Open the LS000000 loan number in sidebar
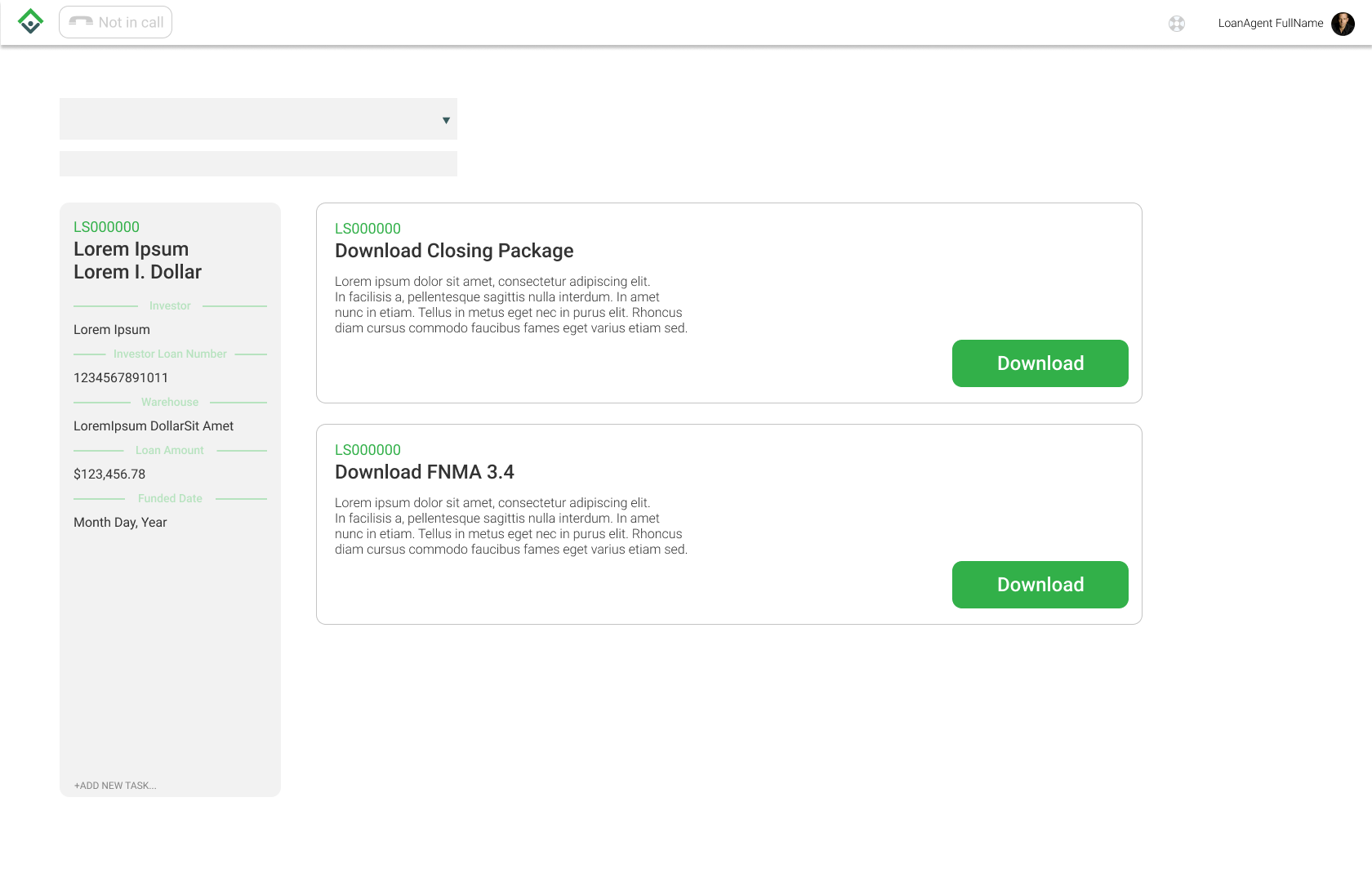1372x882 pixels. pyautogui.click(x=106, y=227)
